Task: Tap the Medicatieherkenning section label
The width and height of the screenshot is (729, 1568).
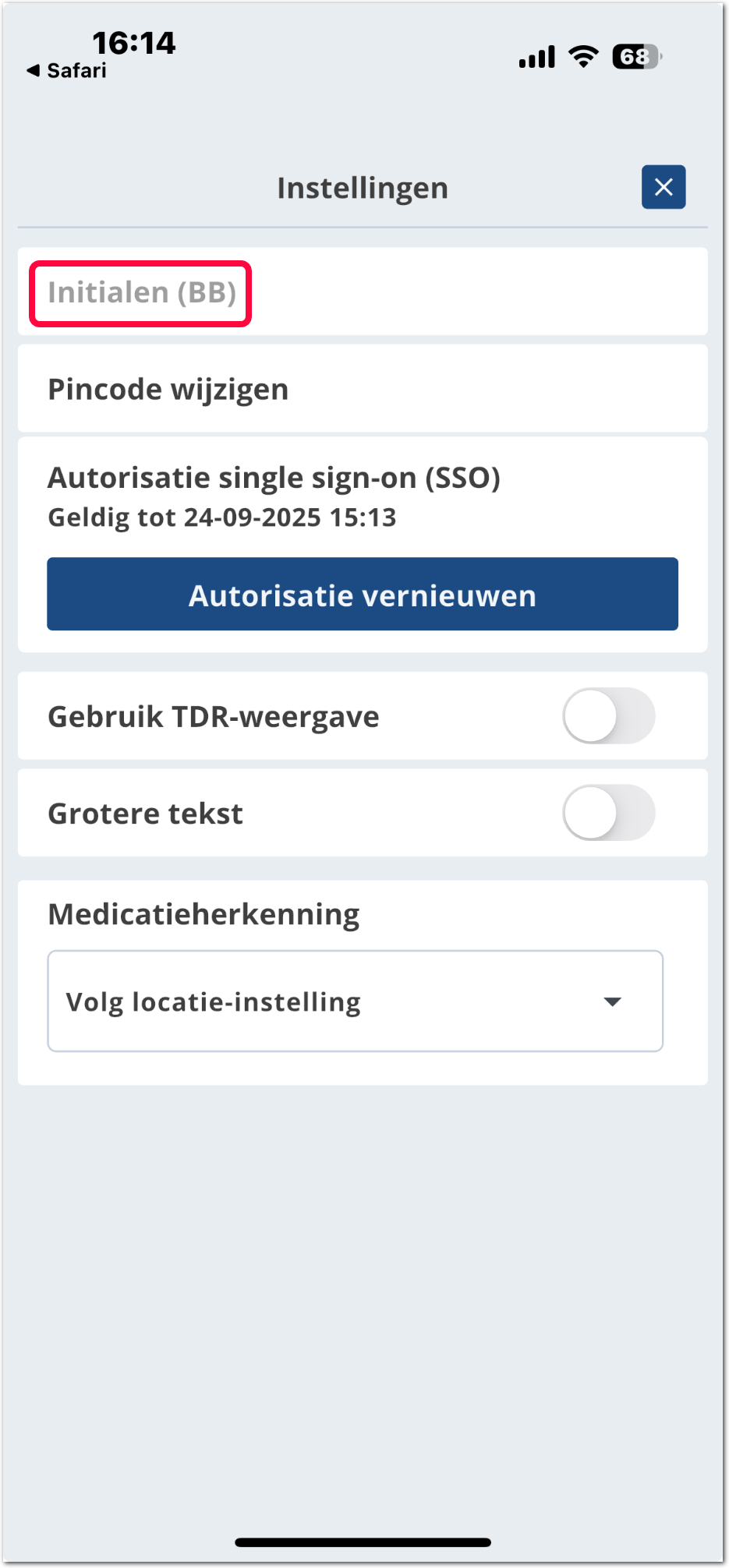Action: tap(203, 914)
